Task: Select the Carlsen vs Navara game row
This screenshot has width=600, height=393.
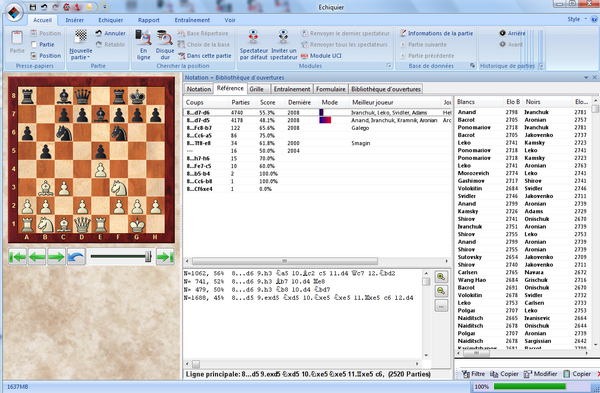Action: 522,272
